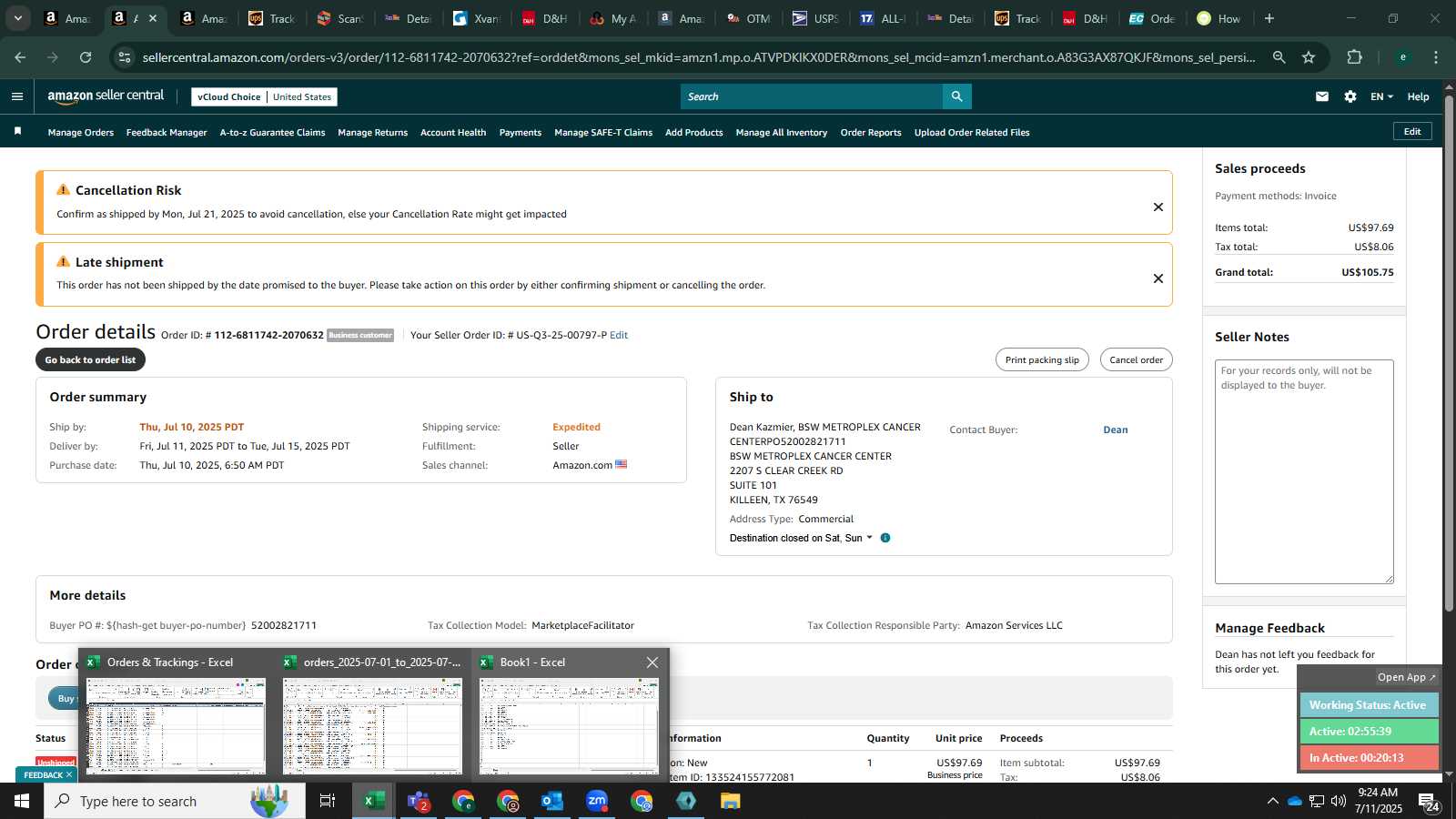1456x819 pixels.
Task: Click the Edit button in navigation bar
Action: pyautogui.click(x=1412, y=131)
